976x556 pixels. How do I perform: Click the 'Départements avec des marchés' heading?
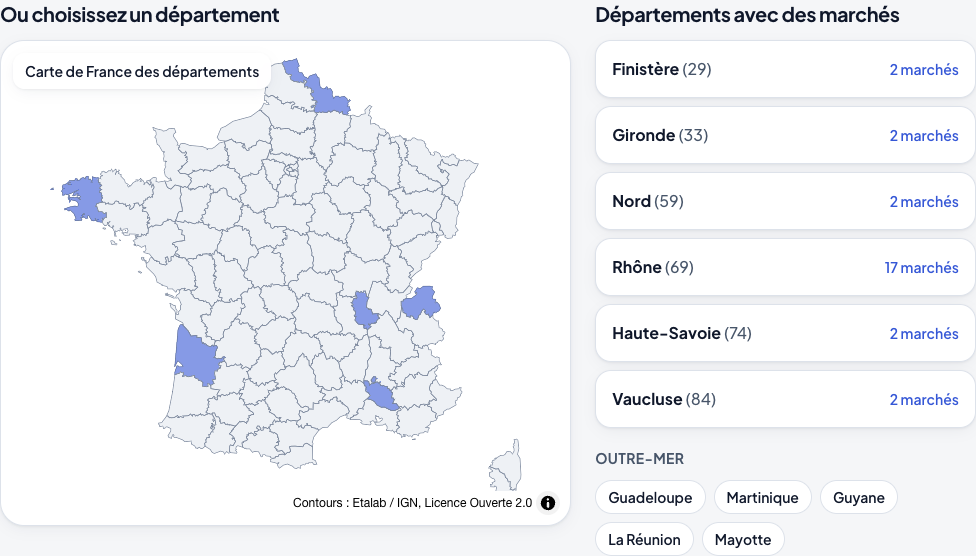(748, 14)
